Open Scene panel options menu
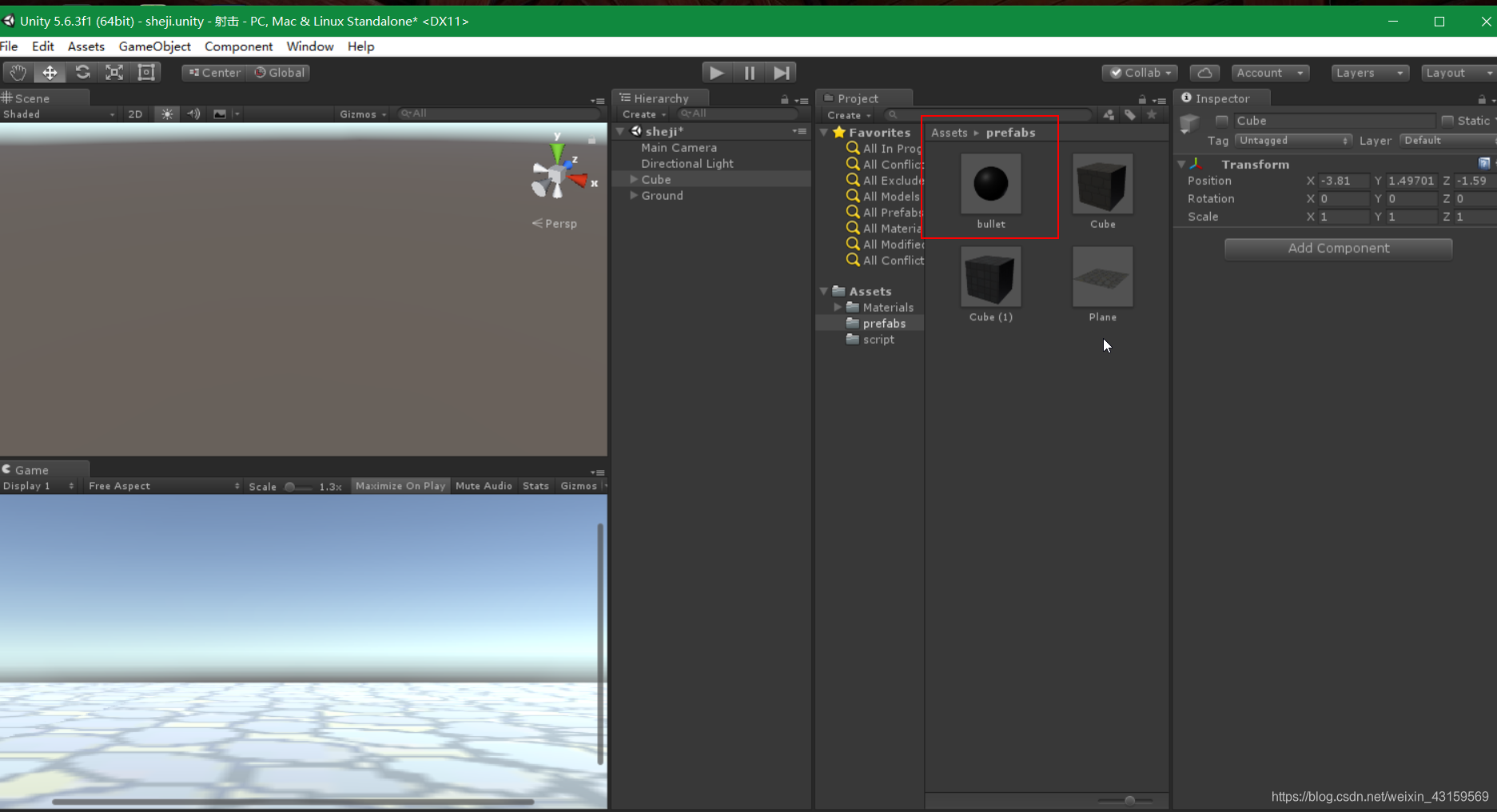1497x812 pixels. tap(597, 101)
